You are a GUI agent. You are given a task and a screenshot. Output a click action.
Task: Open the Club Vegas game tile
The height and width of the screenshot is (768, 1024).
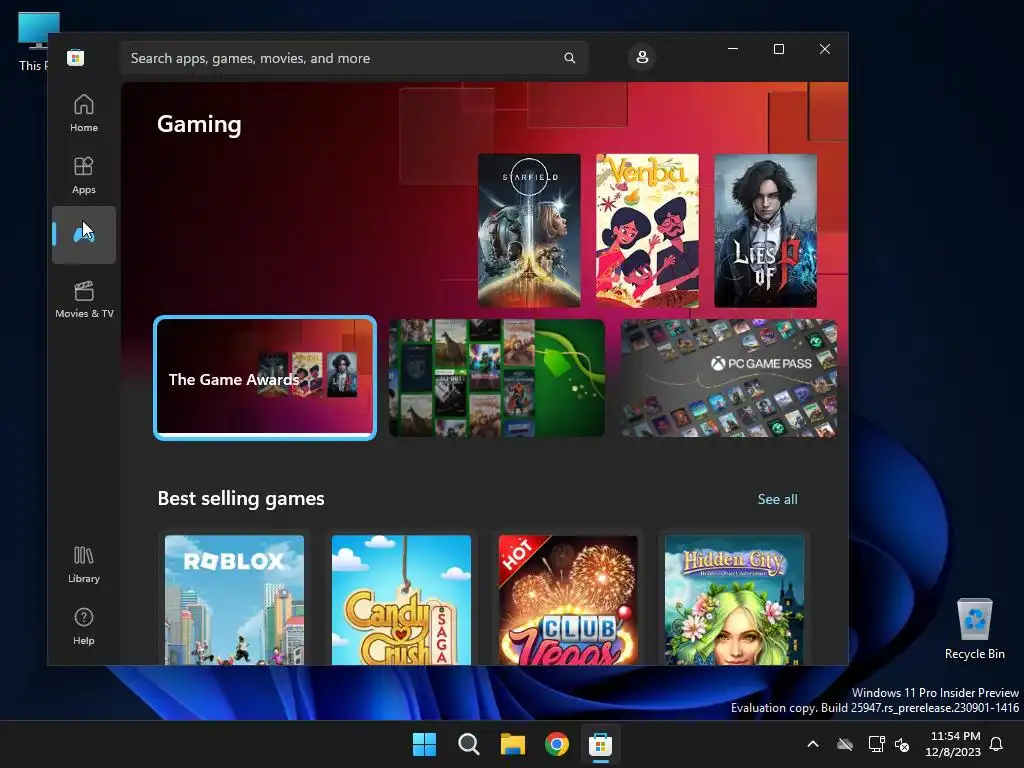point(568,600)
